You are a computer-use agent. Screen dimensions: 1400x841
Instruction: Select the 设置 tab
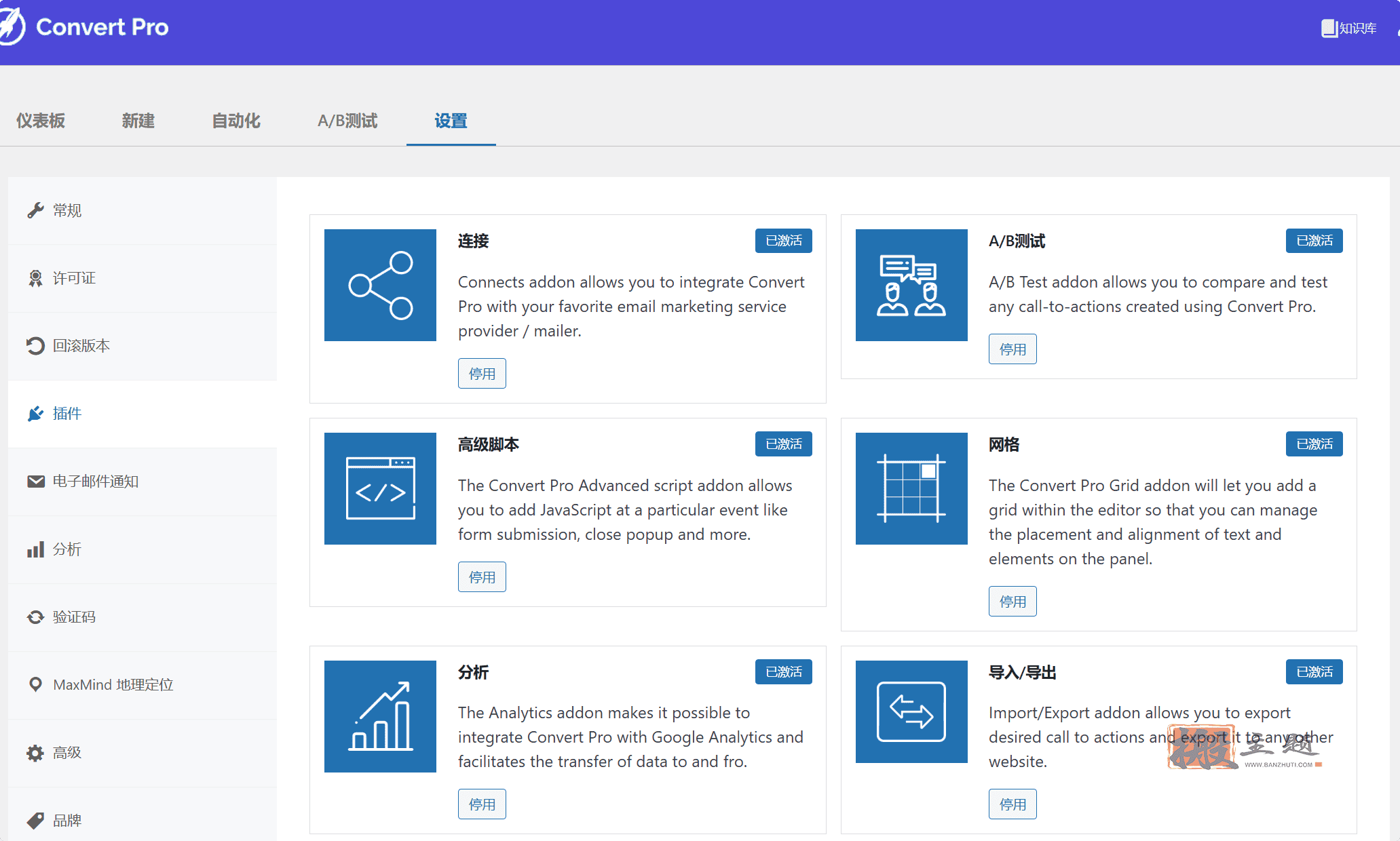[x=451, y=121]
